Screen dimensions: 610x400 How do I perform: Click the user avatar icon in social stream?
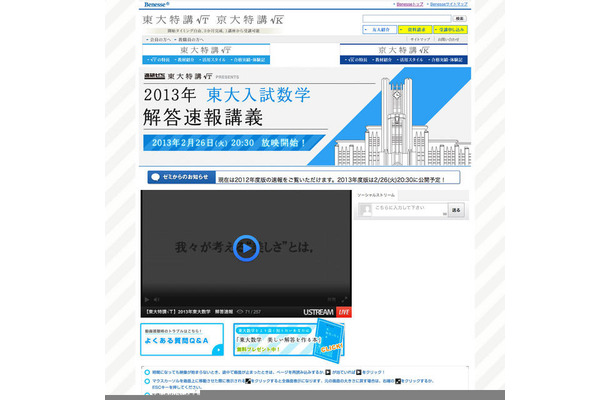[366, 211]
